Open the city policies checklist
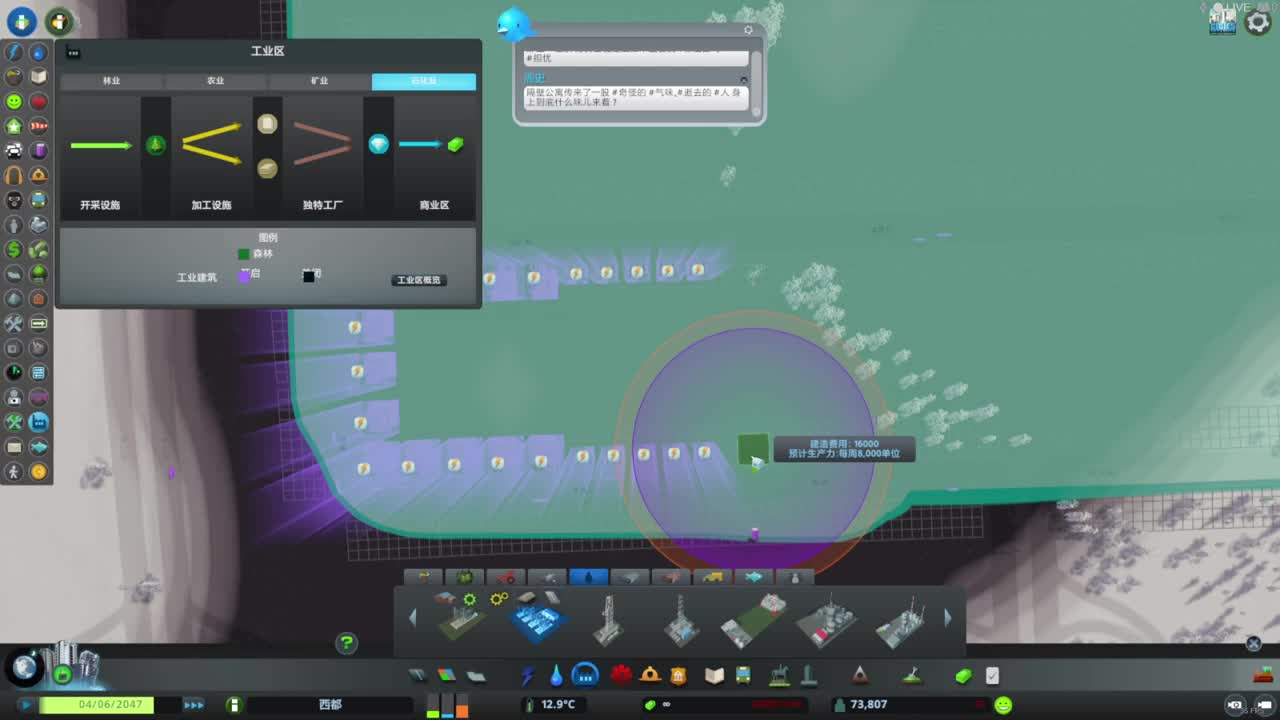This screenshot has height=720, width=1280. coord(992,676)
